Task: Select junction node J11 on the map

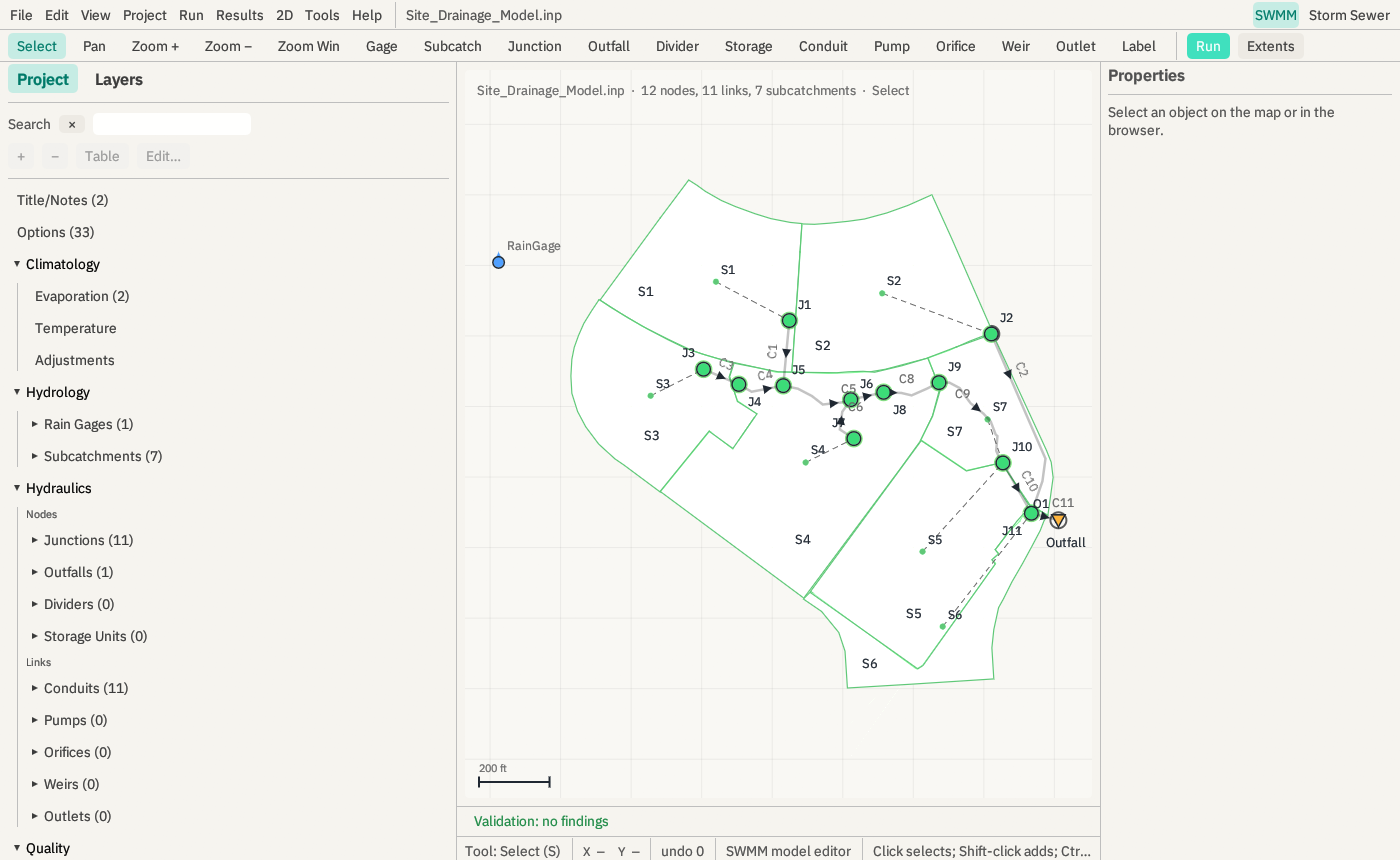Action: [1031, 513]
